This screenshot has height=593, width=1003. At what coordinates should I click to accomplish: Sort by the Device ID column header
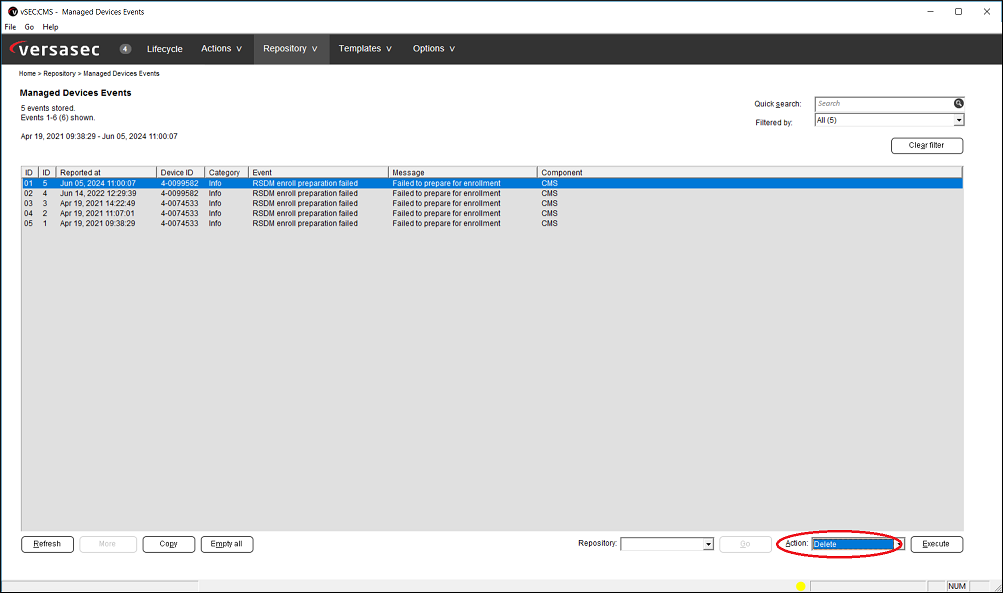click(180, 172)
